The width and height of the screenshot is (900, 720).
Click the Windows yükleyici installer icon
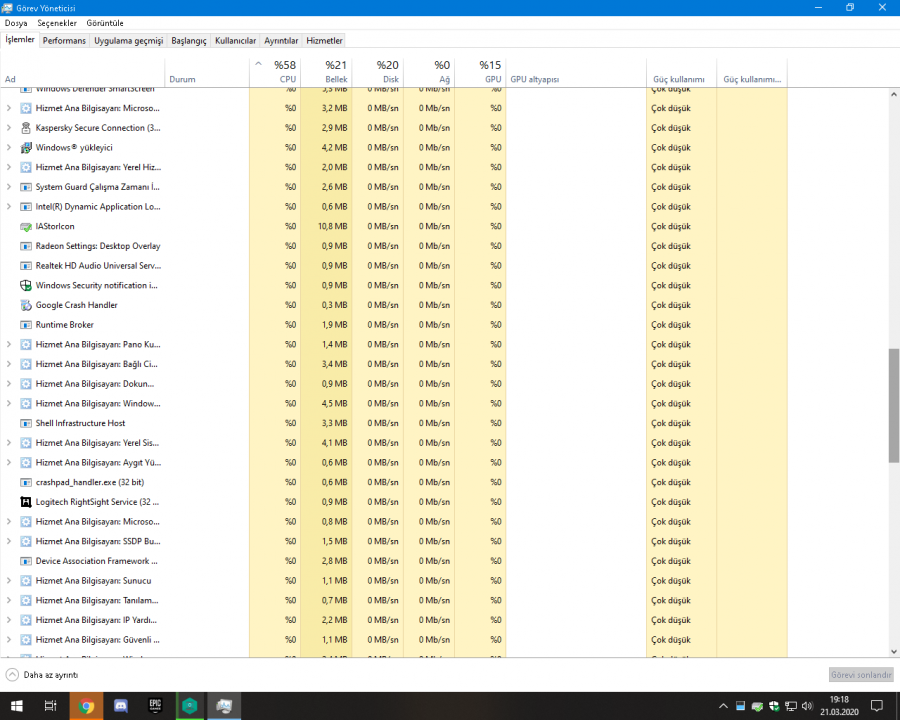(x=25, y=148)
